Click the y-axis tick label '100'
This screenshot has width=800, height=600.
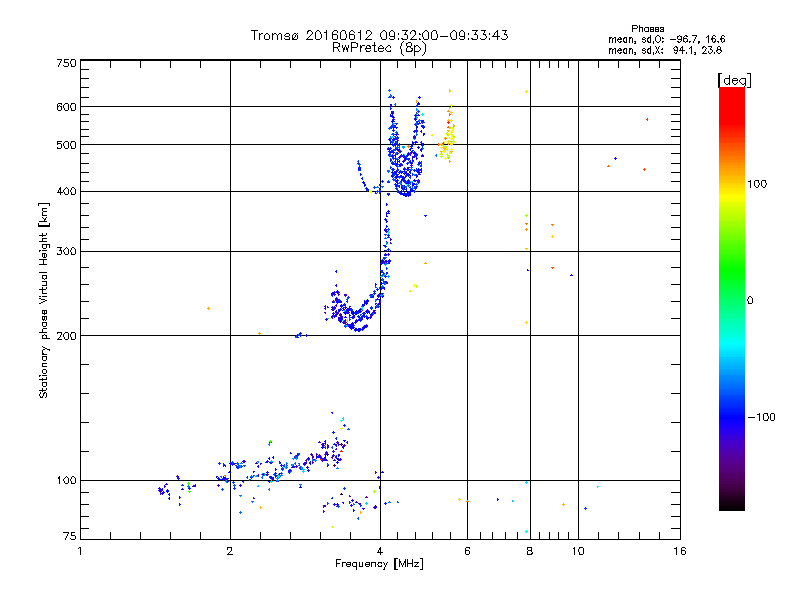66,481
